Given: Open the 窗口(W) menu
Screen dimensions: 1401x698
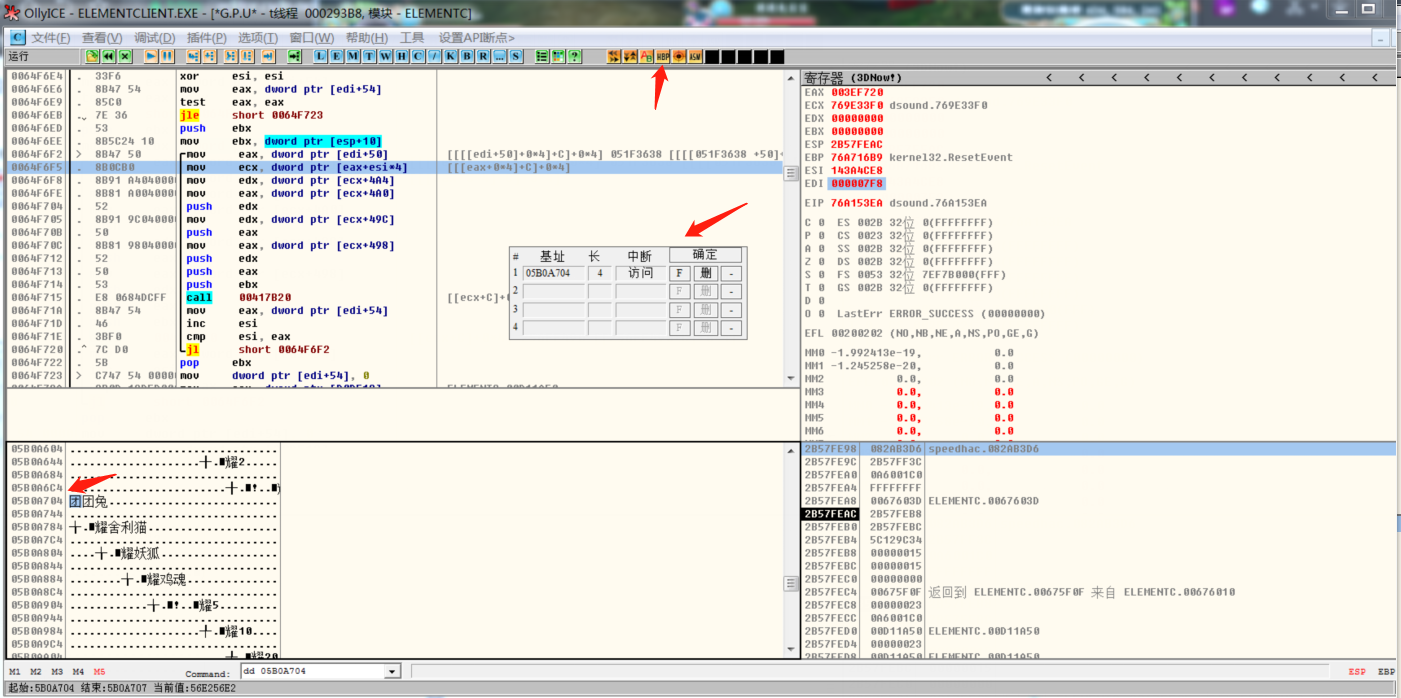Looking at the screenshot, I should (x=312, y=38).
